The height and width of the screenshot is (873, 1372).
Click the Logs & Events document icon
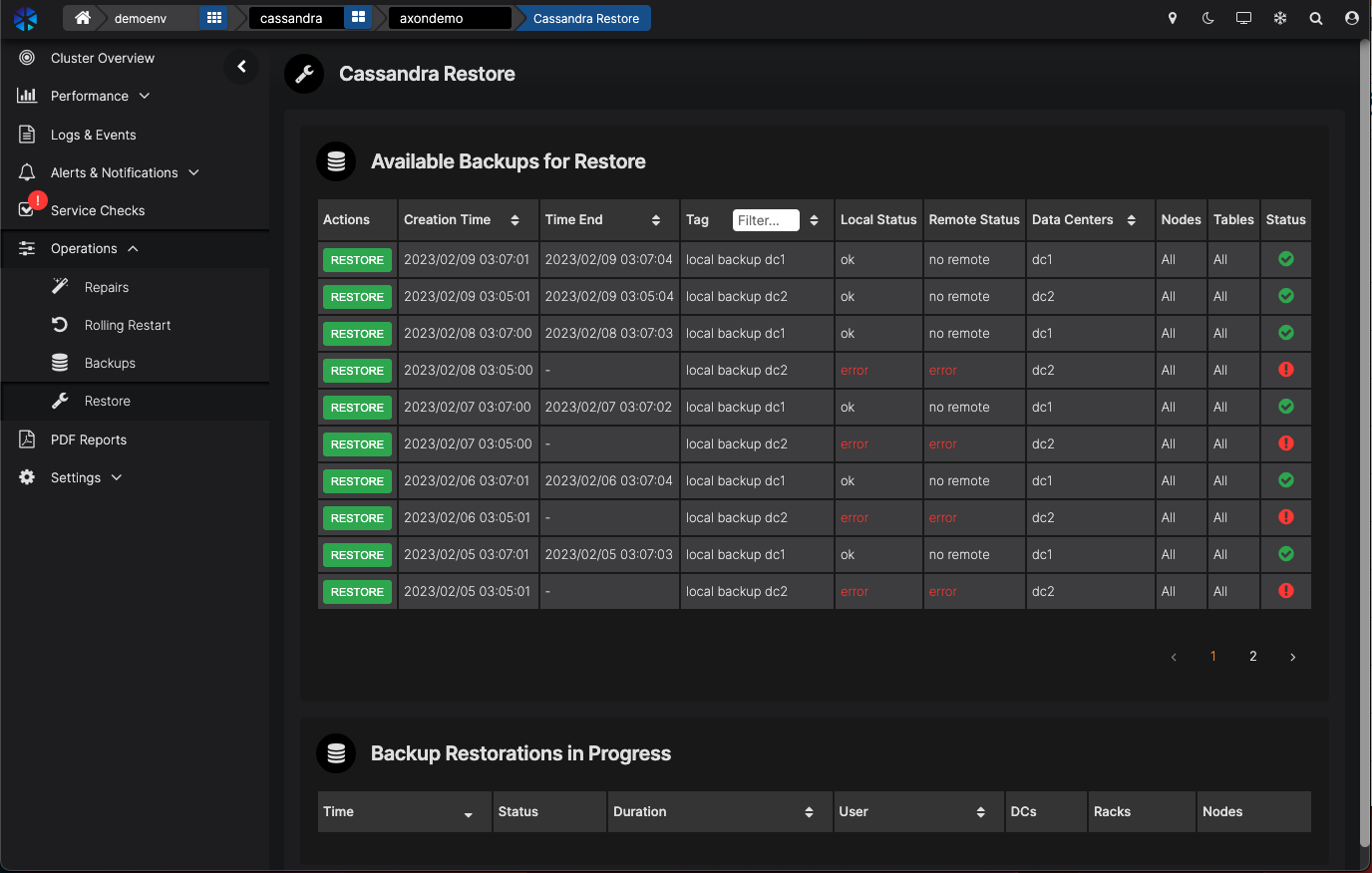tap(27, 135)
